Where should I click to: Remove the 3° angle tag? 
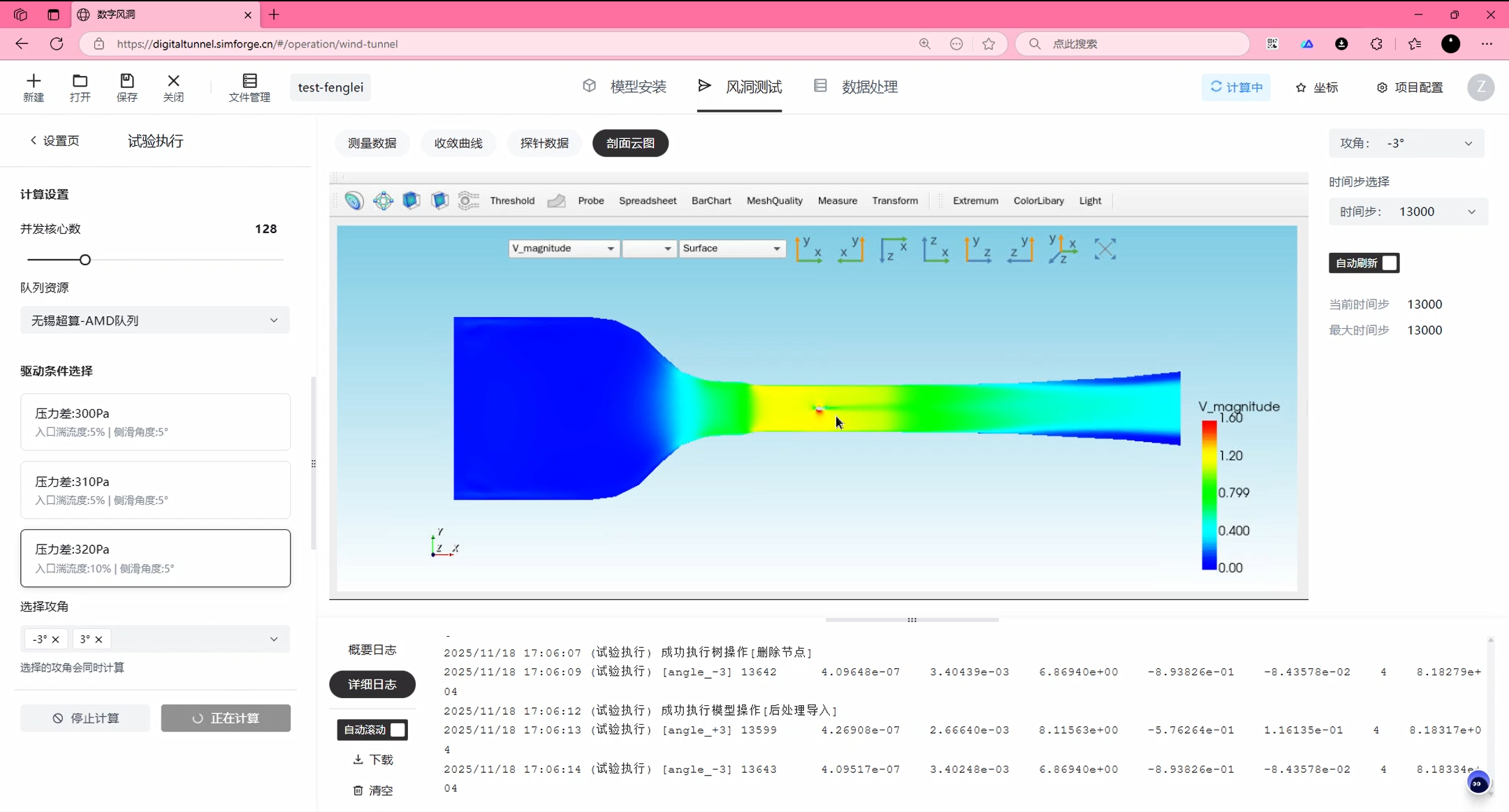(99, 640)
